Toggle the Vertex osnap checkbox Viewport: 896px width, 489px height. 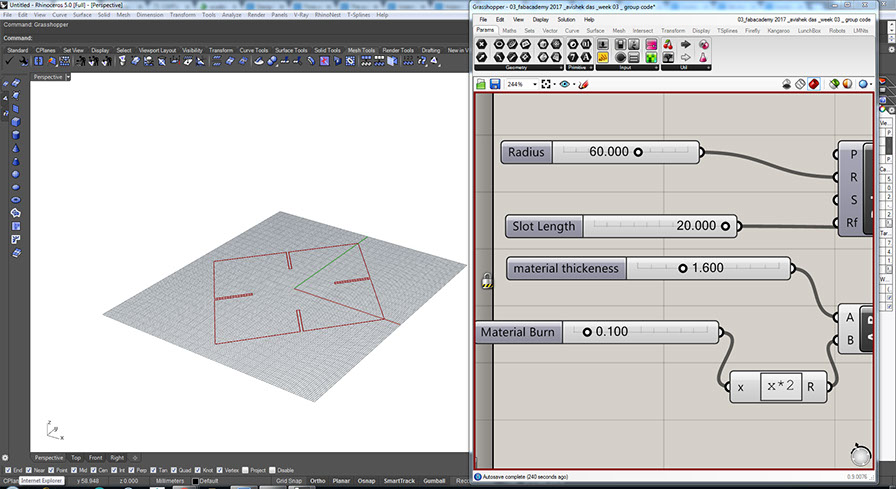pyautogui.click(x=219, y=470)
